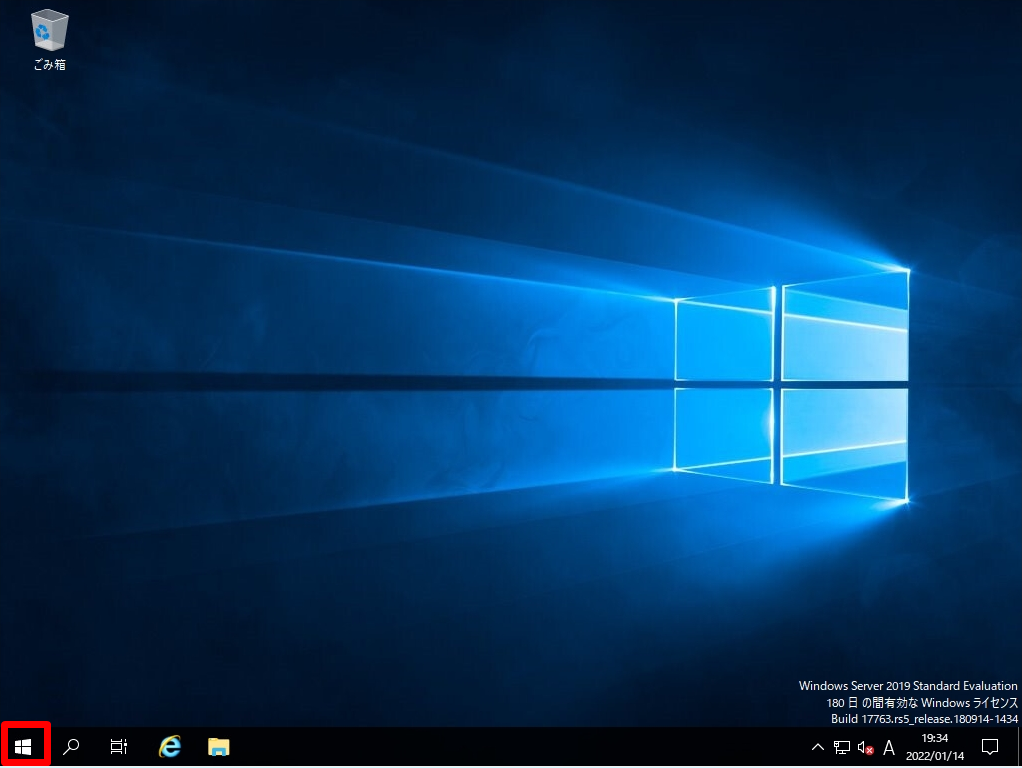
Task: Click the muted speaker volume icon
Action: click(865, 747)
